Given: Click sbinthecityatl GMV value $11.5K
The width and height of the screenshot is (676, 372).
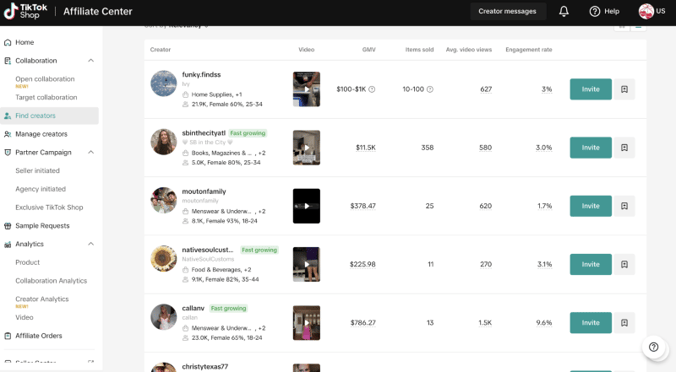Looking at the screenshot, I should (x=366, y=147).
